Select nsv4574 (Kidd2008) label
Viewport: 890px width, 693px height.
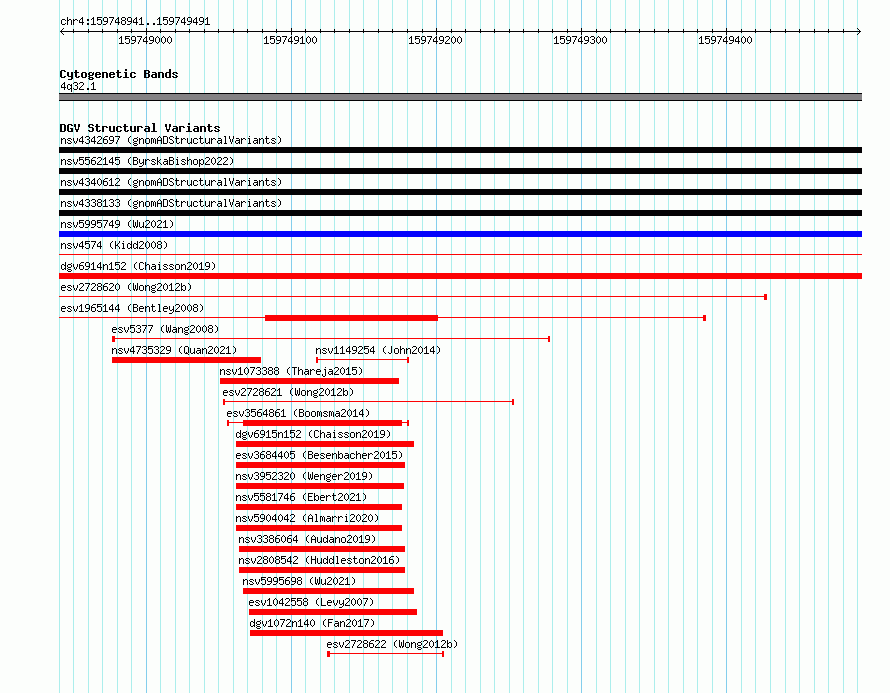point(114,245)
